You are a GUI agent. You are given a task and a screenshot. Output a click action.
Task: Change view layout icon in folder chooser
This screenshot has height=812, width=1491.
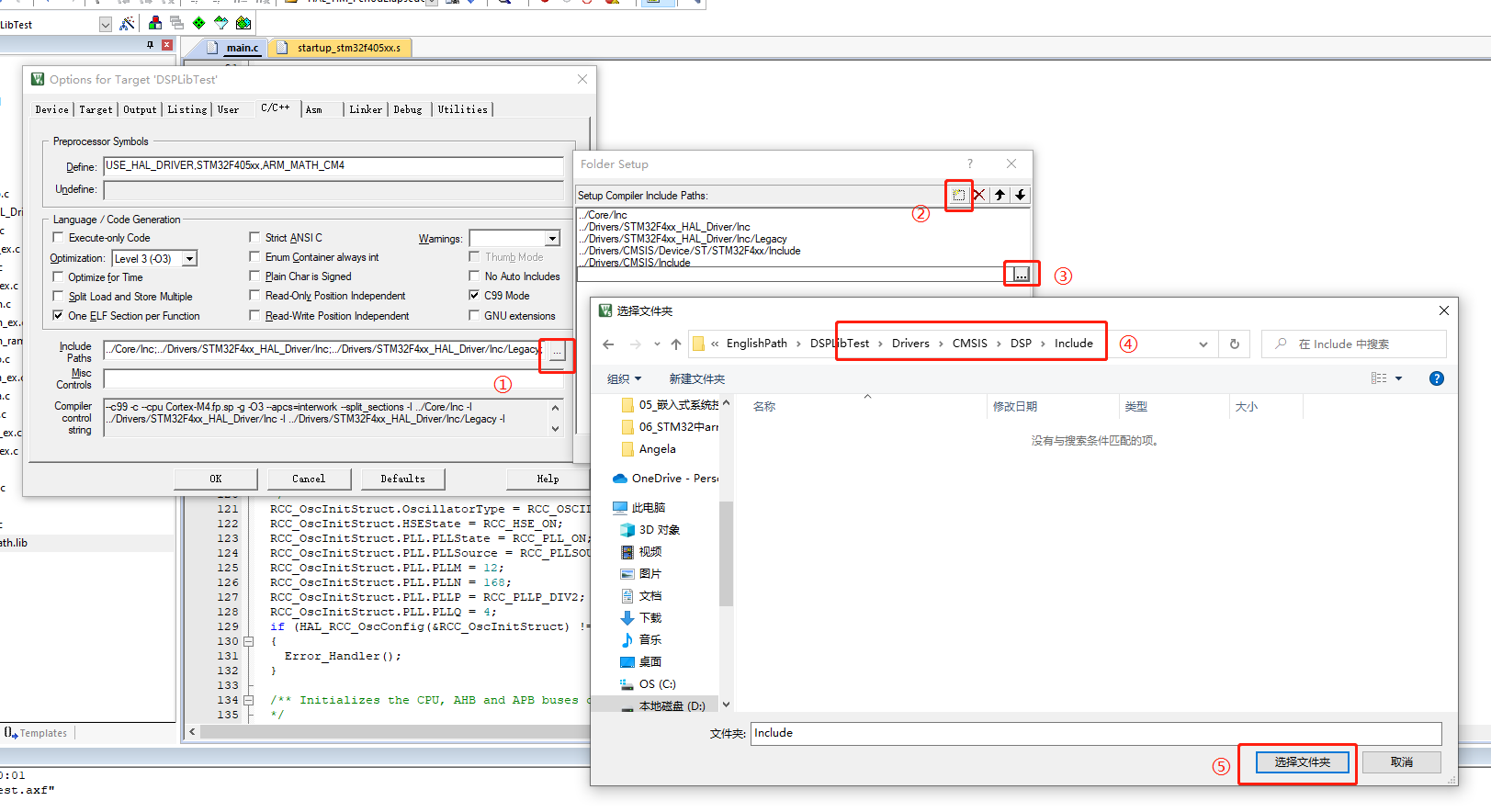pyautogui.click(x=1379, y=378)
